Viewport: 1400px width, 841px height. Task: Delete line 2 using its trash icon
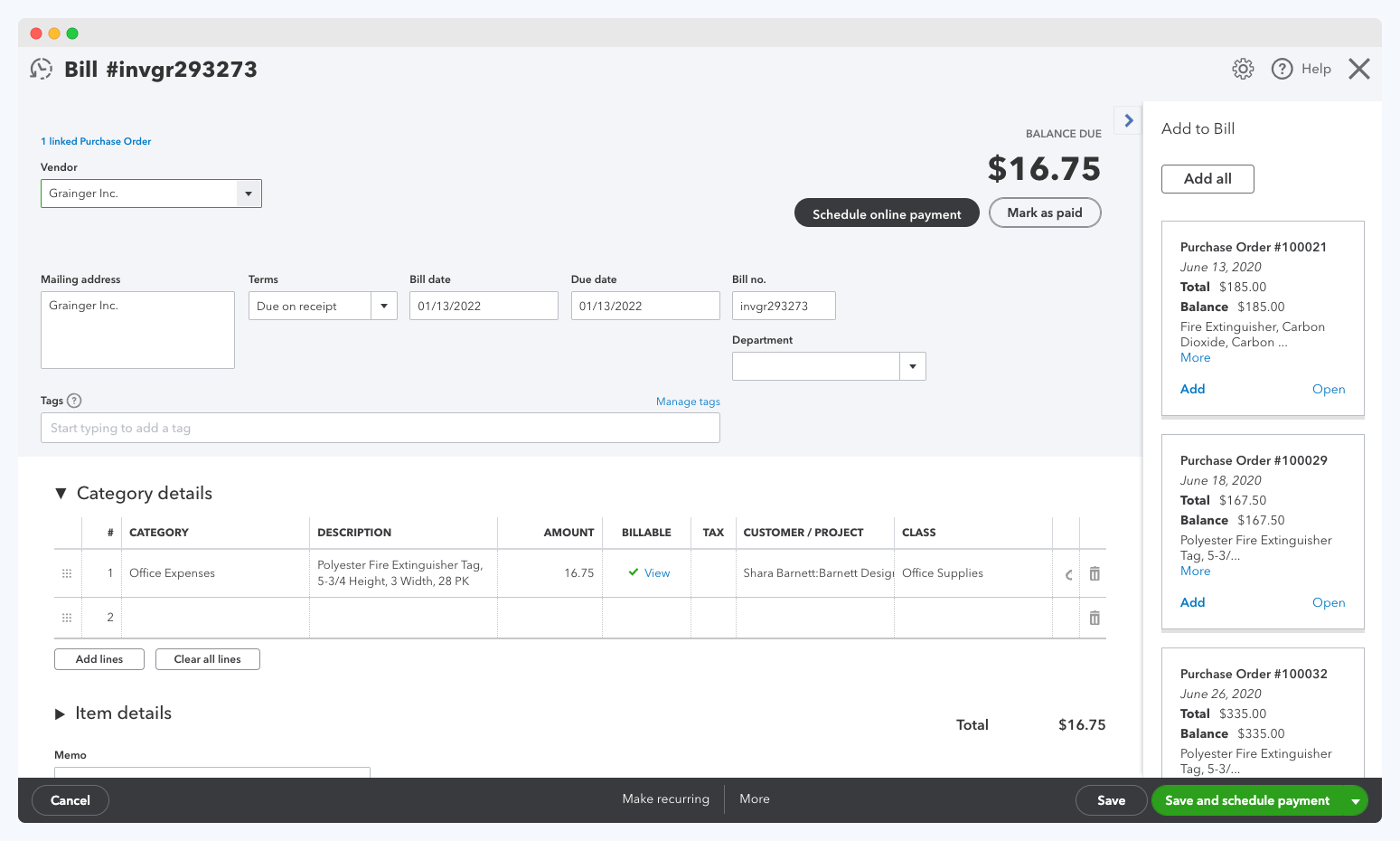pyautogui.click(x=1094, y=617)
